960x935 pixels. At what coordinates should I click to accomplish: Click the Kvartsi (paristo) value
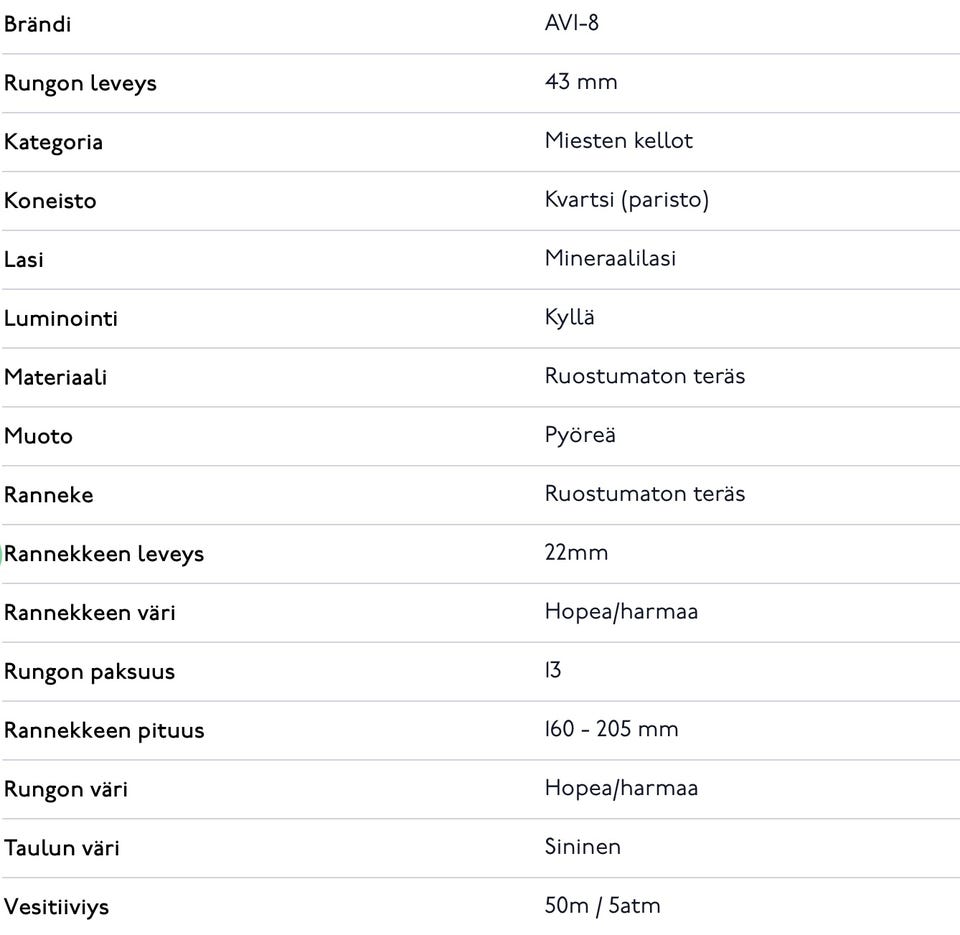[626, 200]
